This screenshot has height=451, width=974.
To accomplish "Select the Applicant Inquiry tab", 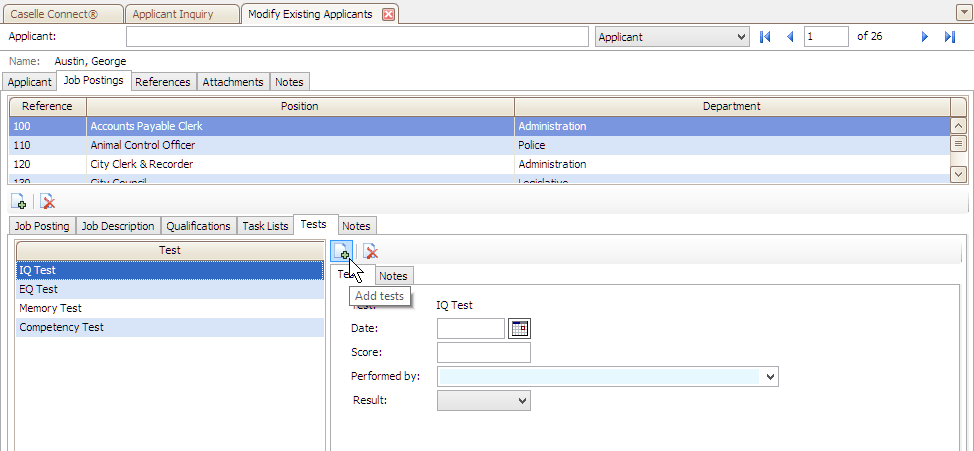I will point(182,14).
